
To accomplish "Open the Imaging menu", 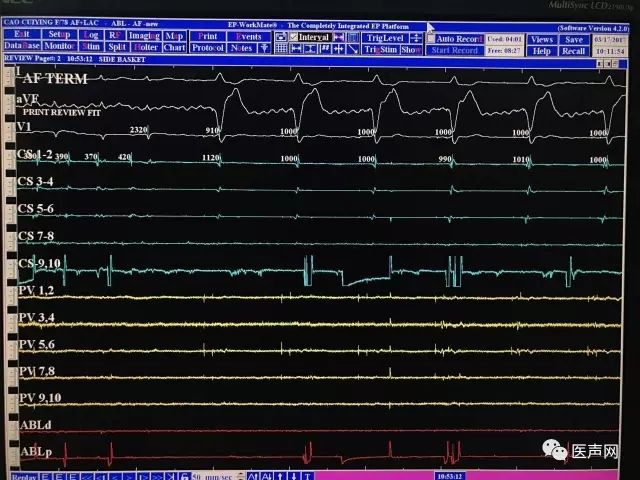I will pos(145,36).
